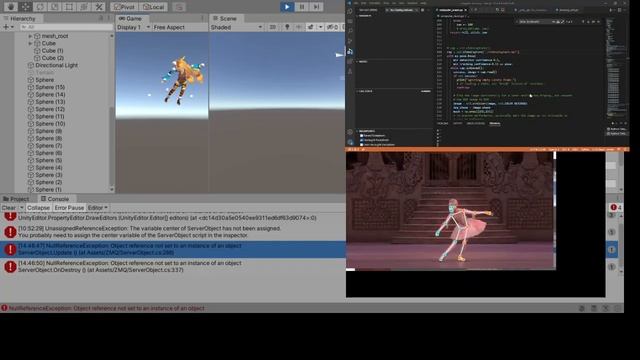Click the Play button in Unity
Viewport: 640px width, 360px height.
tap(287, 7)
